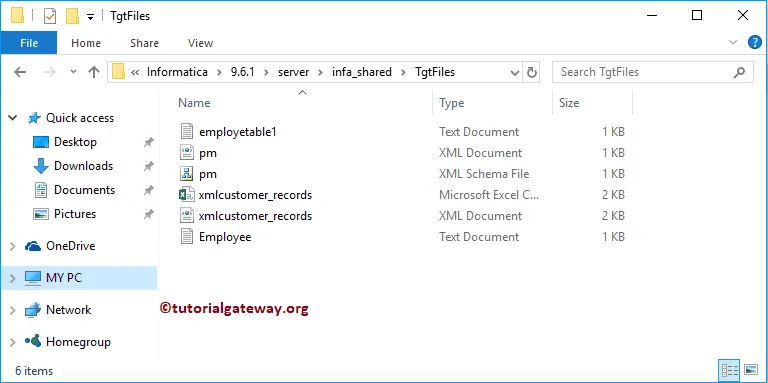Open the File menu tab
The image size is (768, 383).
[x=29, y=43]
